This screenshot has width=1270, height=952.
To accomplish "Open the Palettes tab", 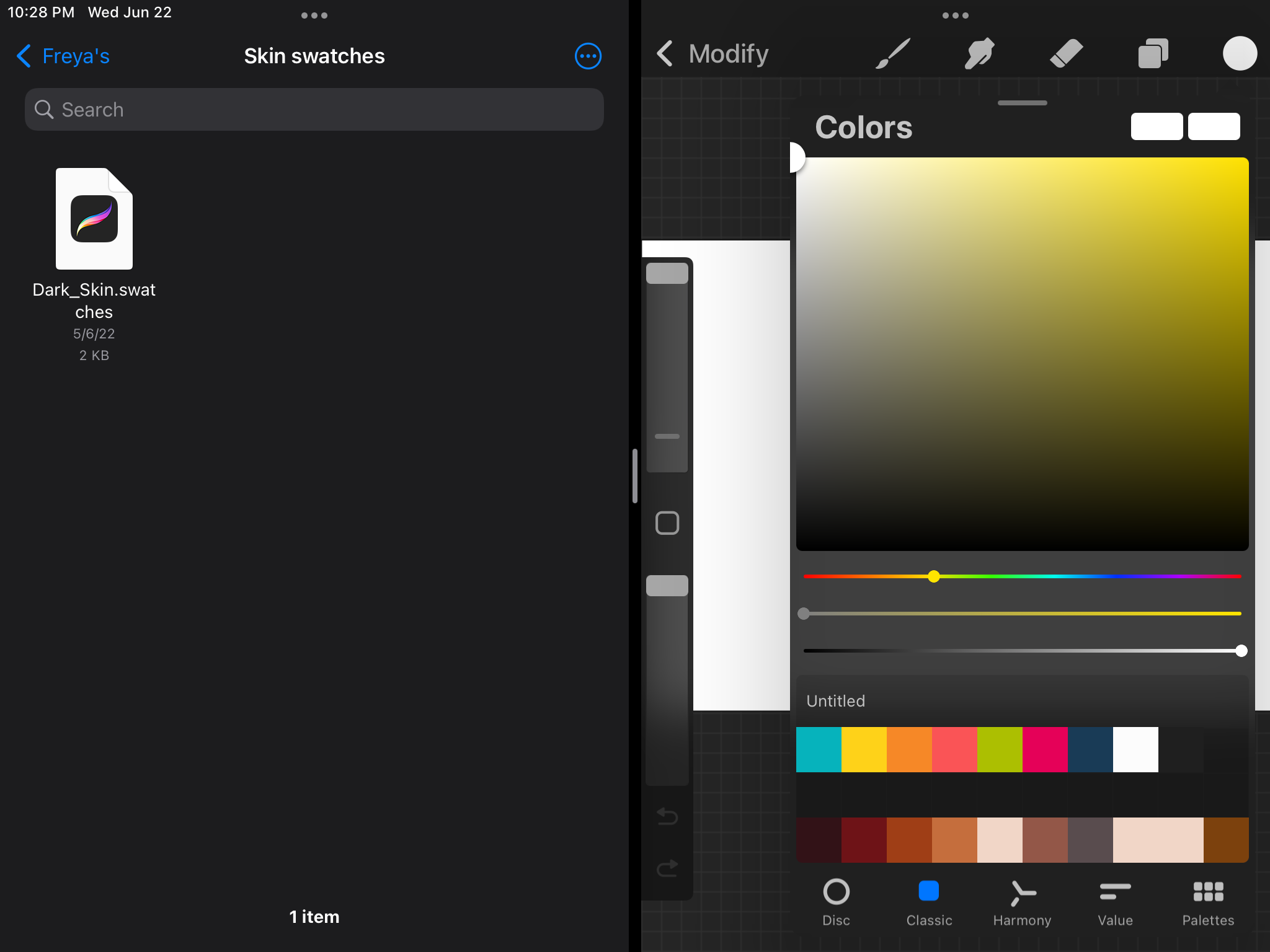I will point(1207,902).
